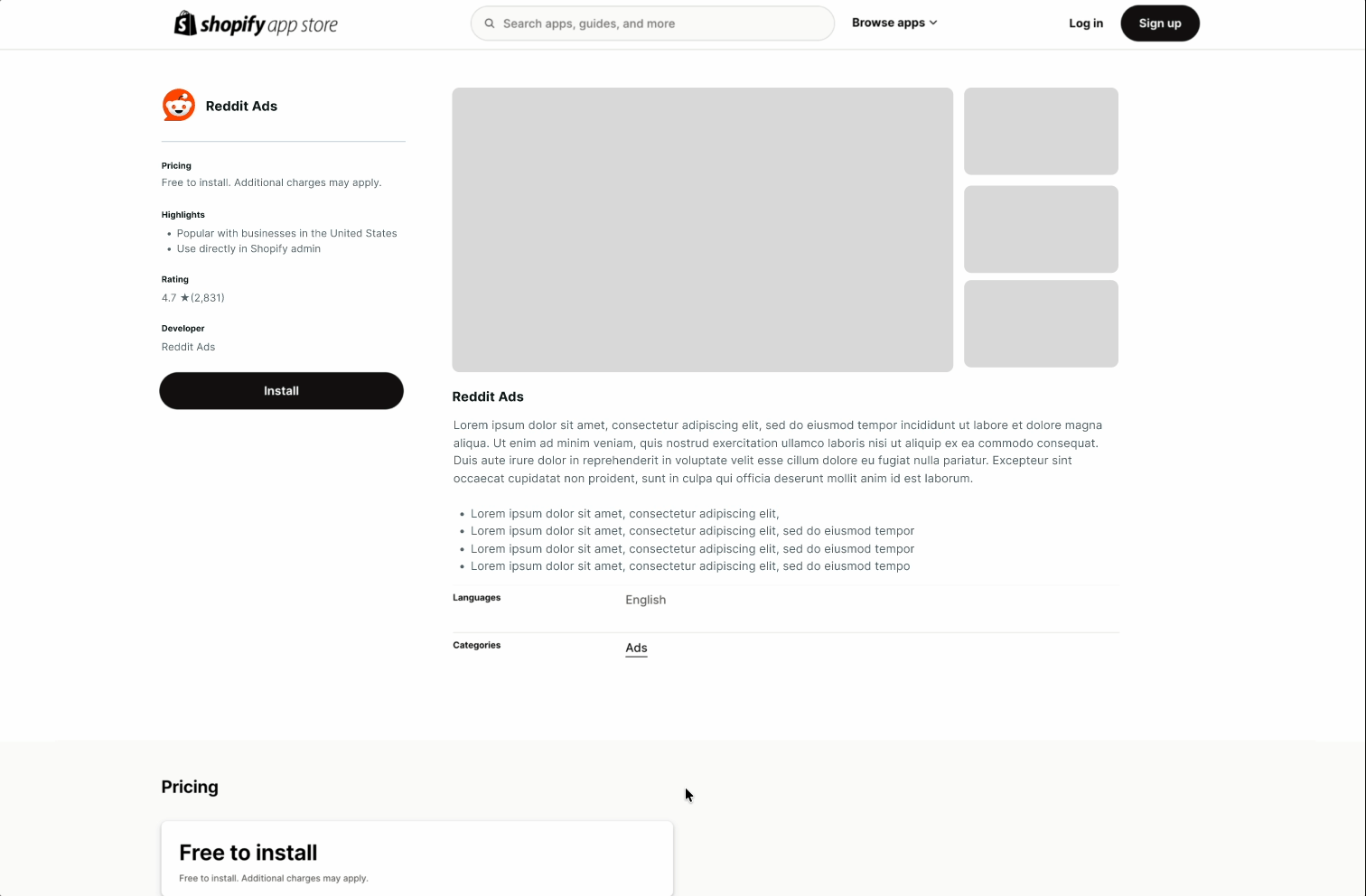Select the Free to install pricing card

pos(416,857)
